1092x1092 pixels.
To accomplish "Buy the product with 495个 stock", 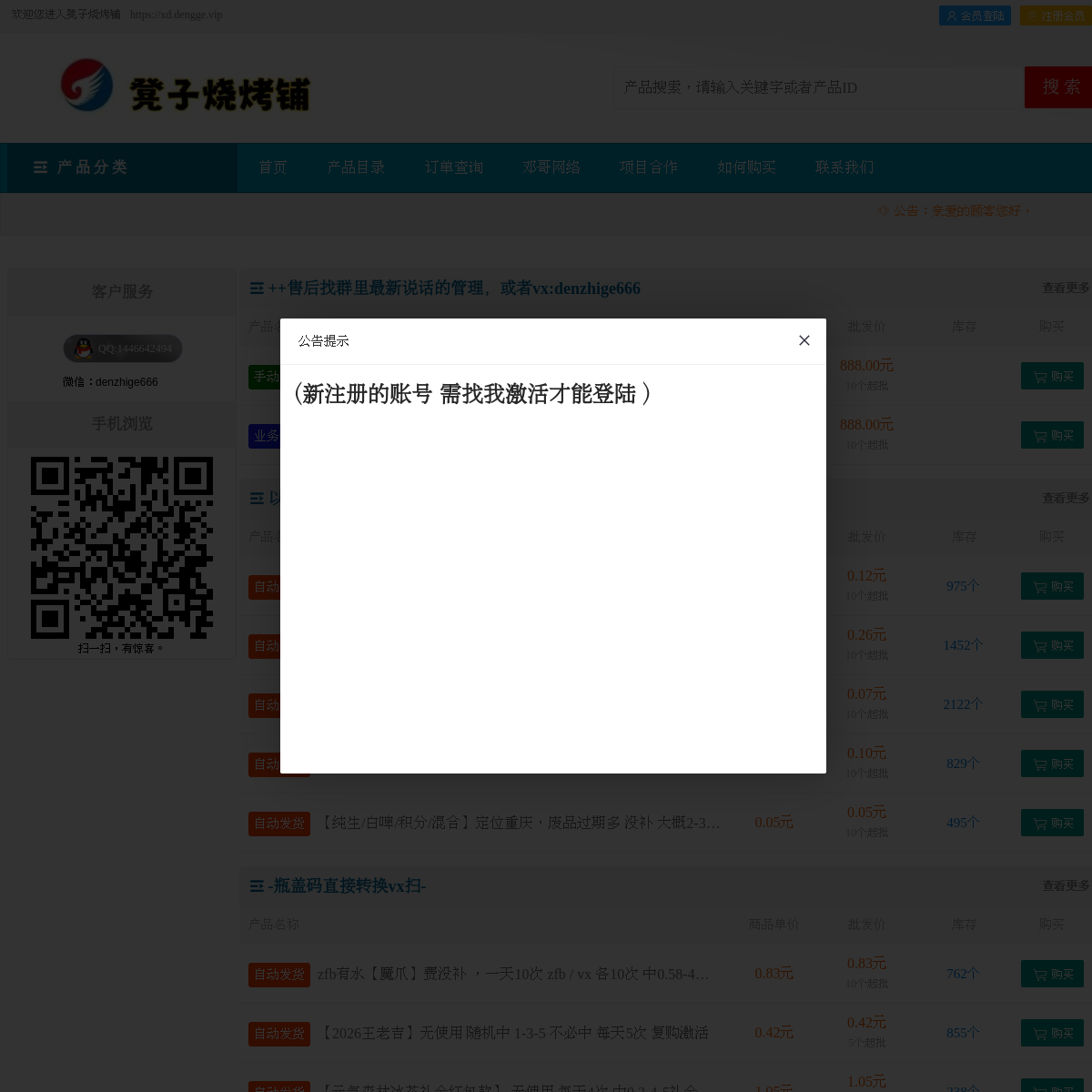I will tap(1052, 823).
